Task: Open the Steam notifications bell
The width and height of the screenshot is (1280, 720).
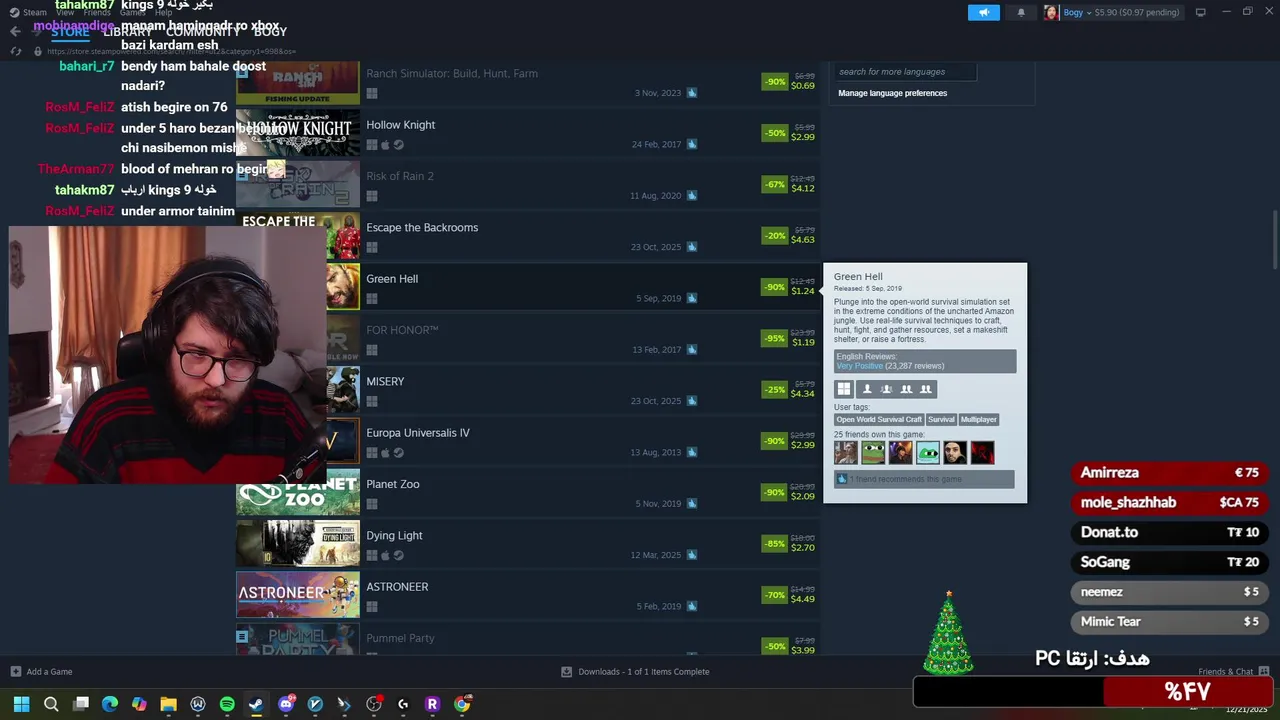Action: [1021, 12]
